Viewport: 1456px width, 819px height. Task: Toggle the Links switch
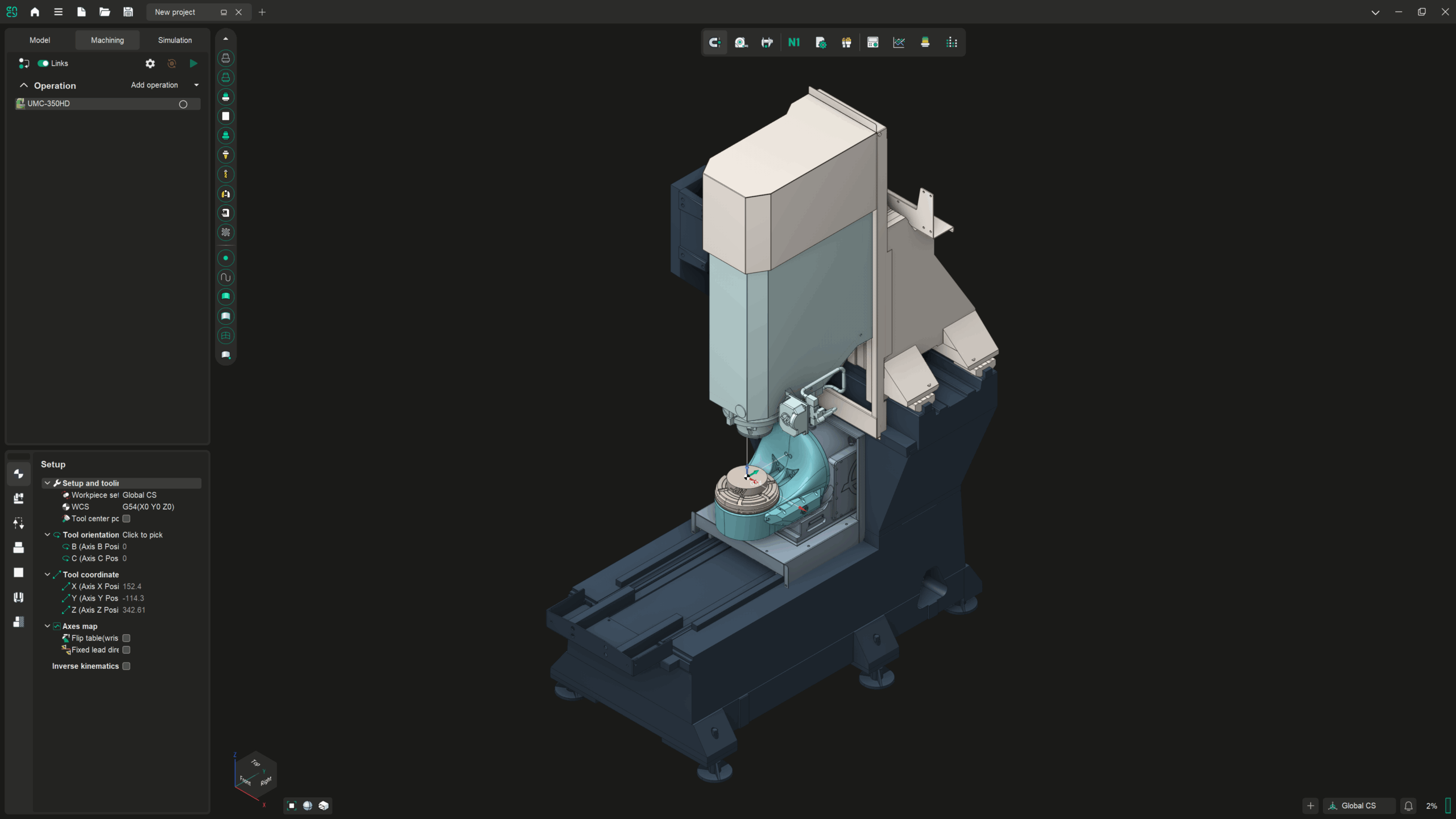point(43,63)
